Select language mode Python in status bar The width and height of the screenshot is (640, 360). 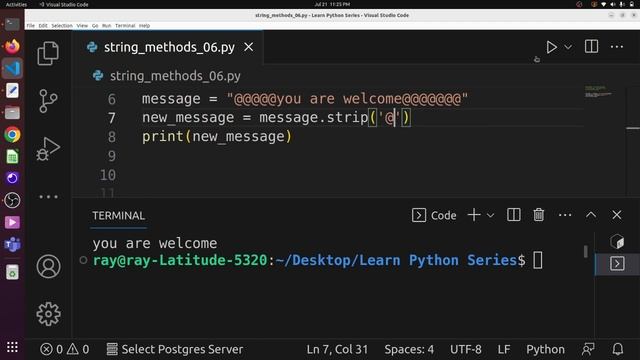click(x=545, y=349)
